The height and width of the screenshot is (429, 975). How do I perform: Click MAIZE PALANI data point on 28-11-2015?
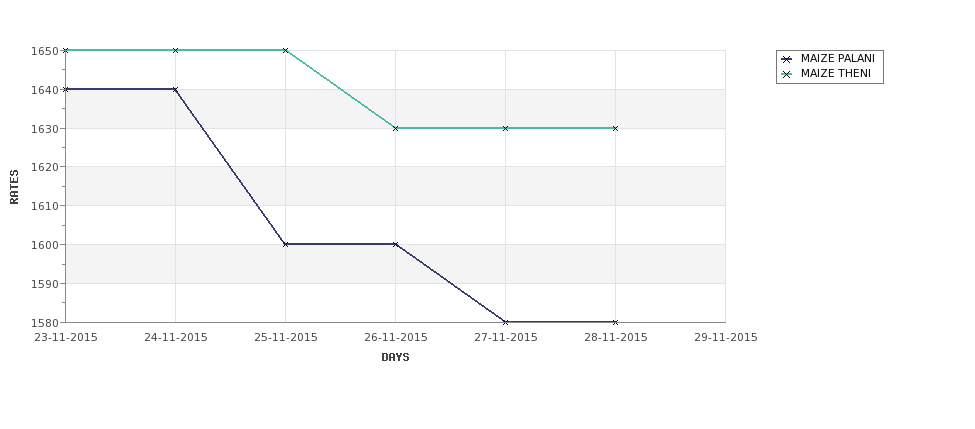616,322
